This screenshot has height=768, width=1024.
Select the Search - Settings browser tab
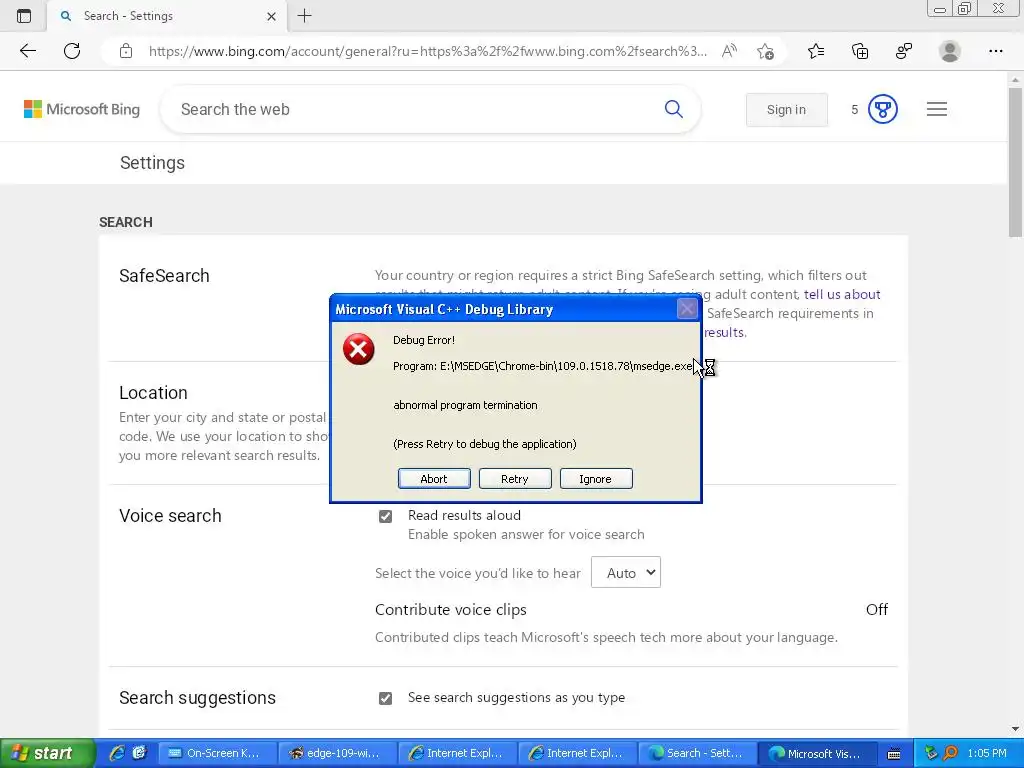coord(165,16)
